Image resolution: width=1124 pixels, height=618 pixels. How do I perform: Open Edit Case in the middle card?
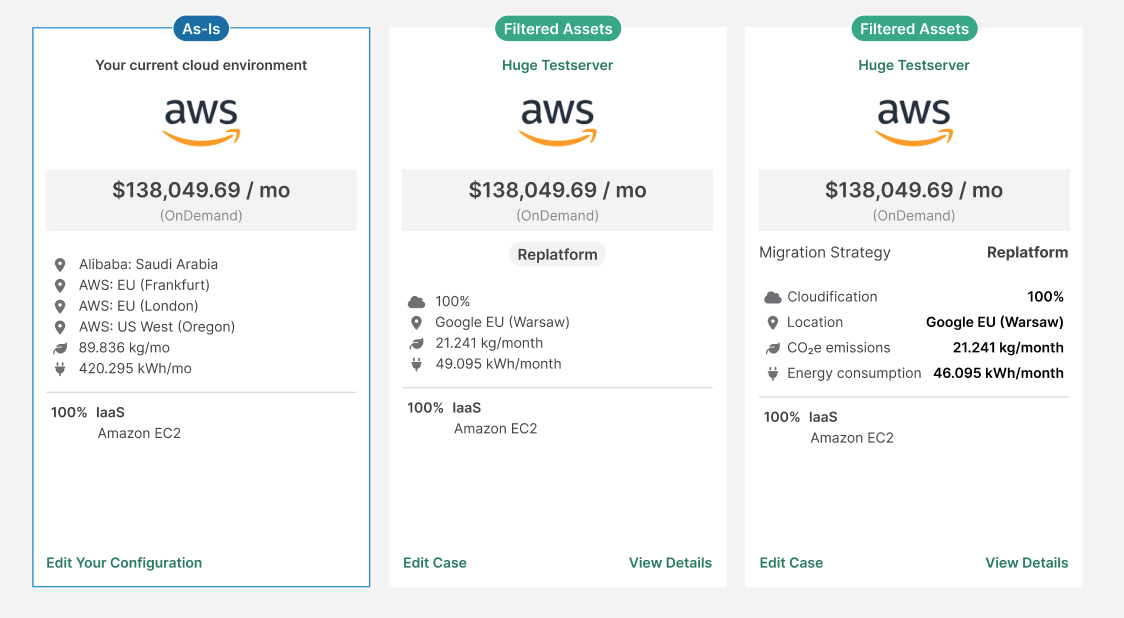434,563
